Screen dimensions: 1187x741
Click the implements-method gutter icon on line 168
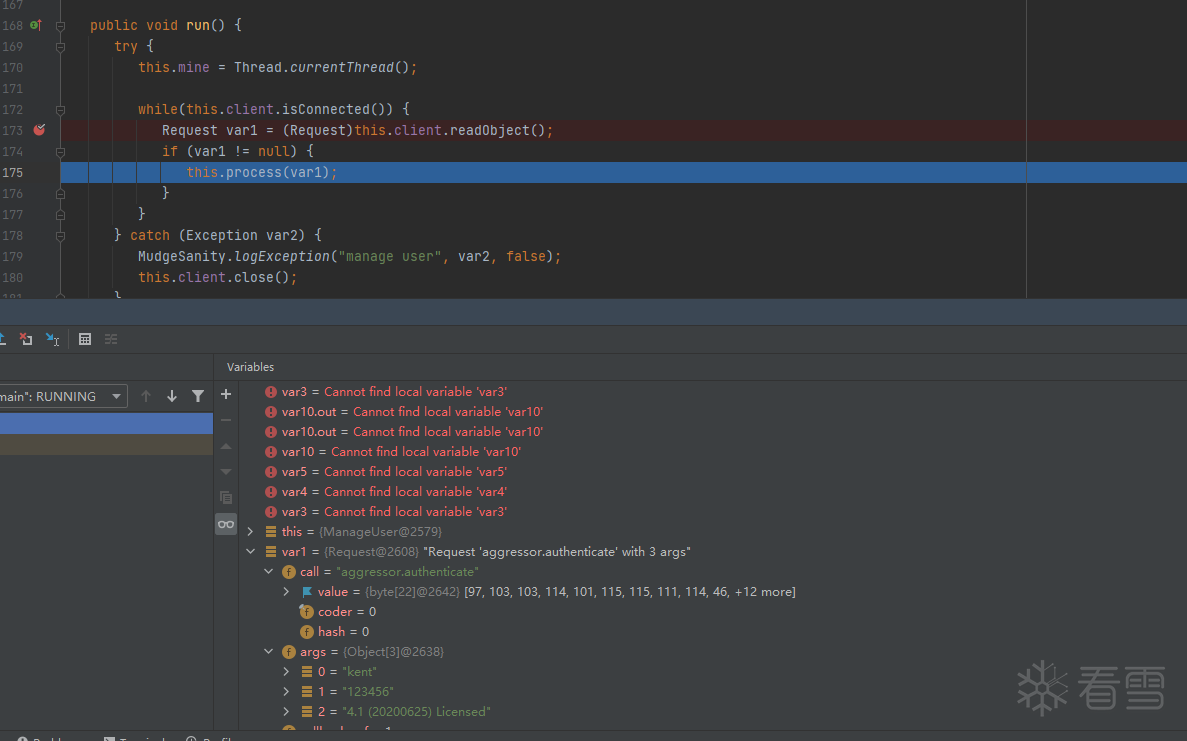click(x=35, y=25)
